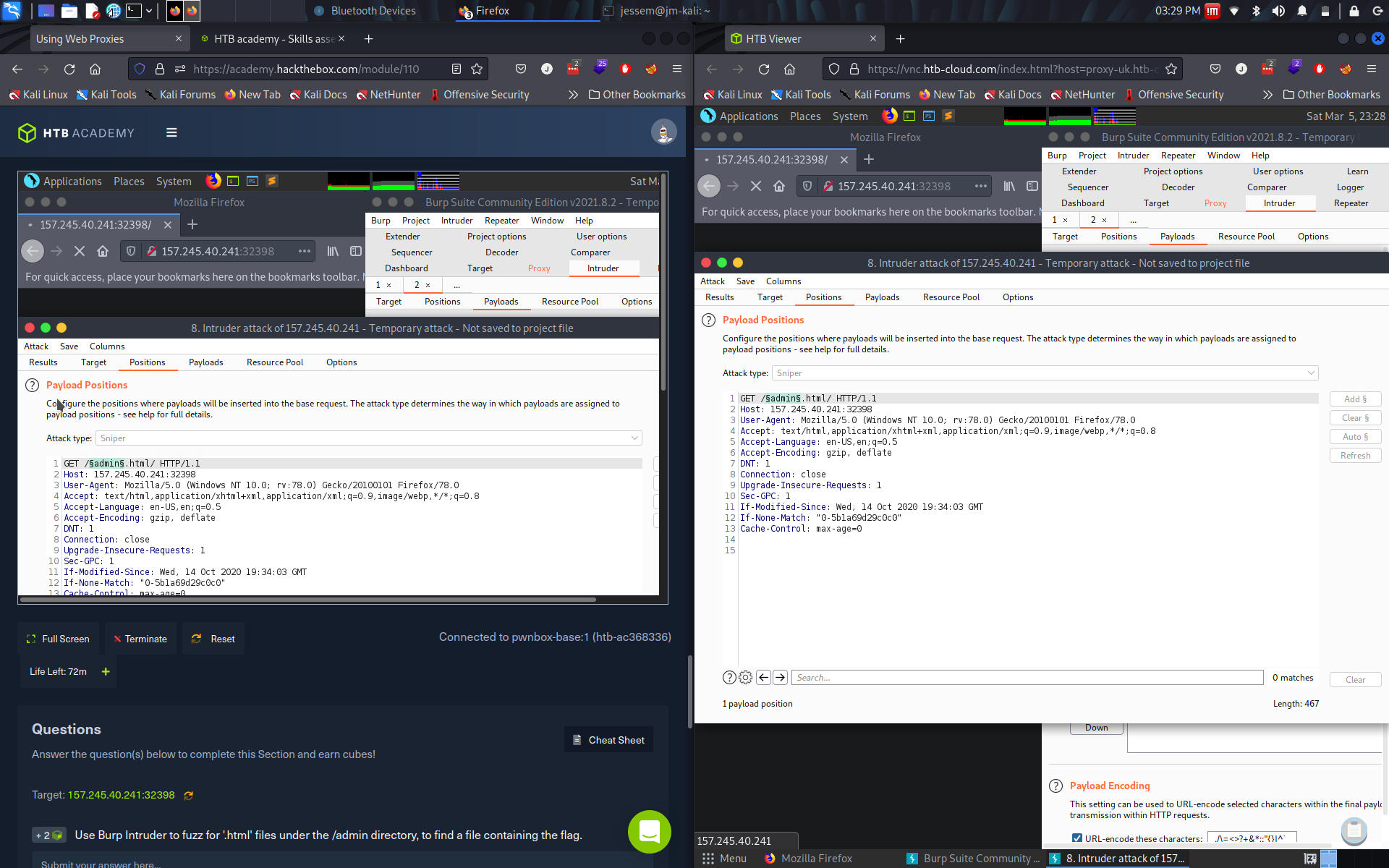1389x868 pixels.
Task: Click the green chat support bubble
Action: tap(649, 832)
